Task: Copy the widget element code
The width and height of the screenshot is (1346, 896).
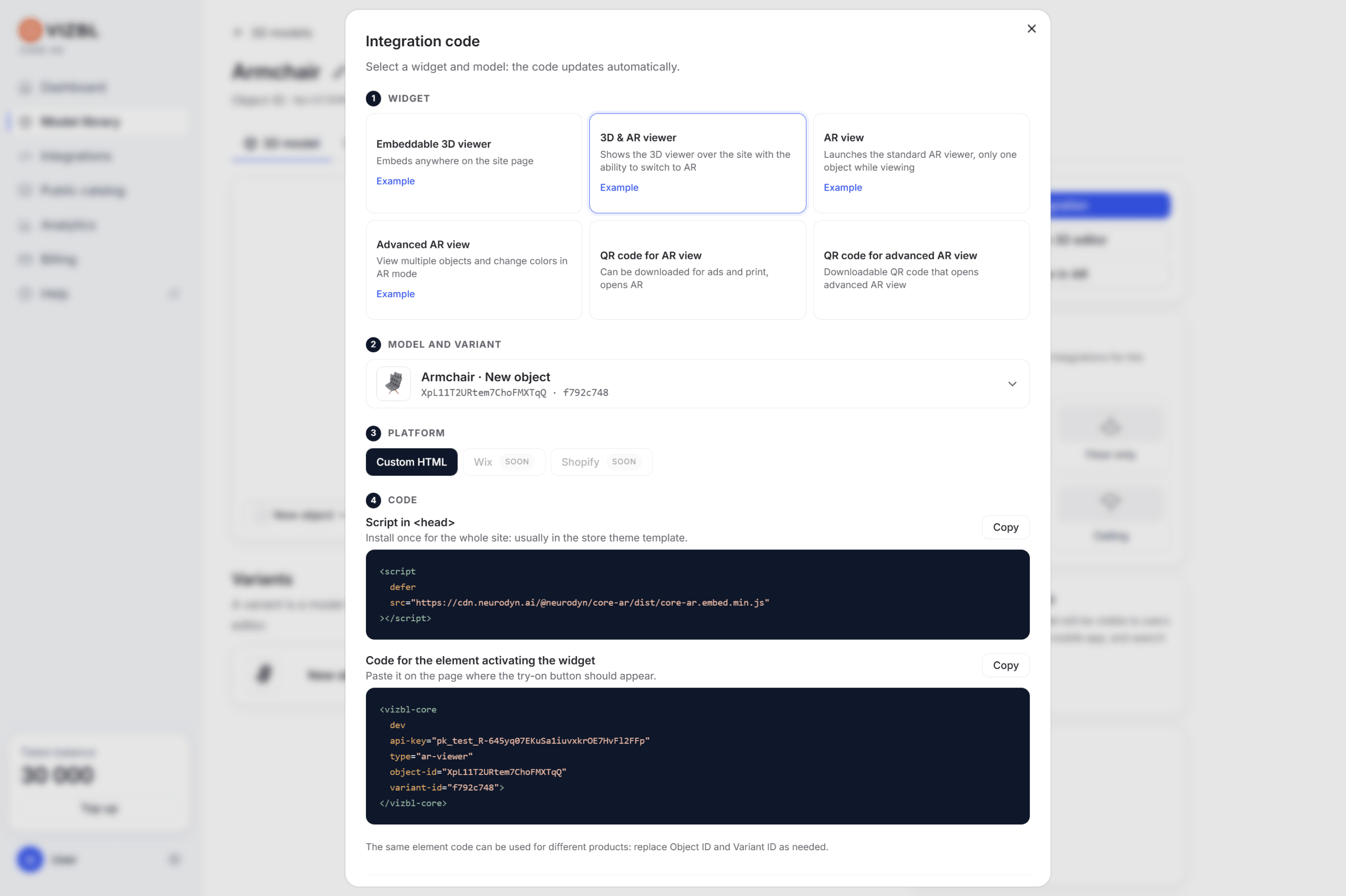Action: pyautogui.click(x=1006, y=665)
